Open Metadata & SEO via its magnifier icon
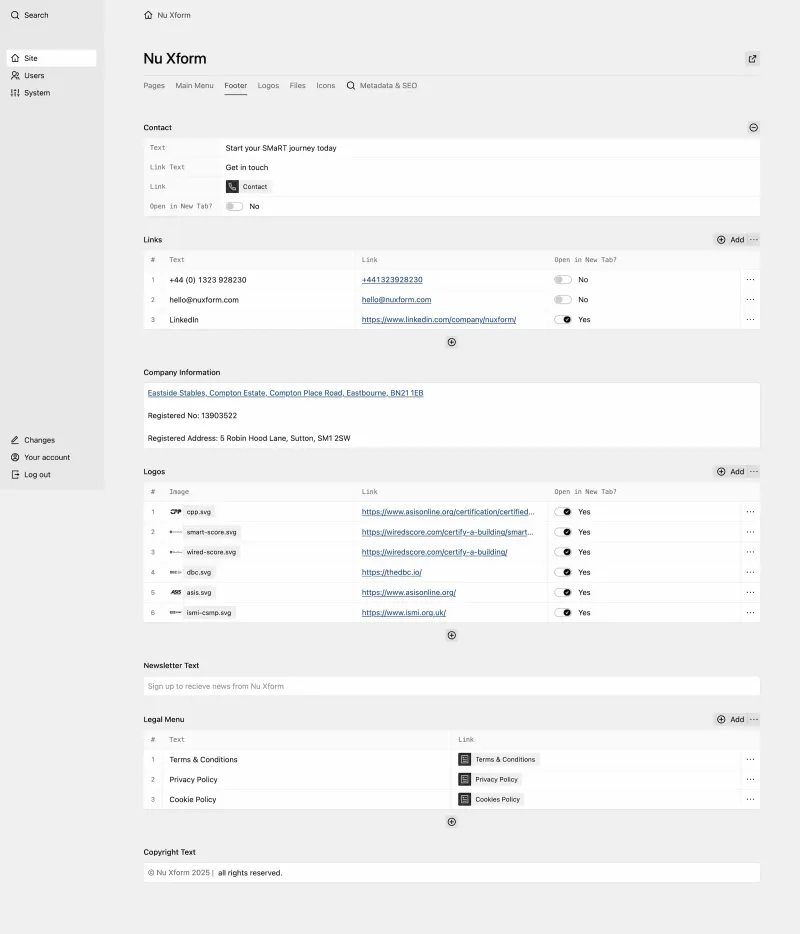 pyautogui.click(x=347, y=85)
